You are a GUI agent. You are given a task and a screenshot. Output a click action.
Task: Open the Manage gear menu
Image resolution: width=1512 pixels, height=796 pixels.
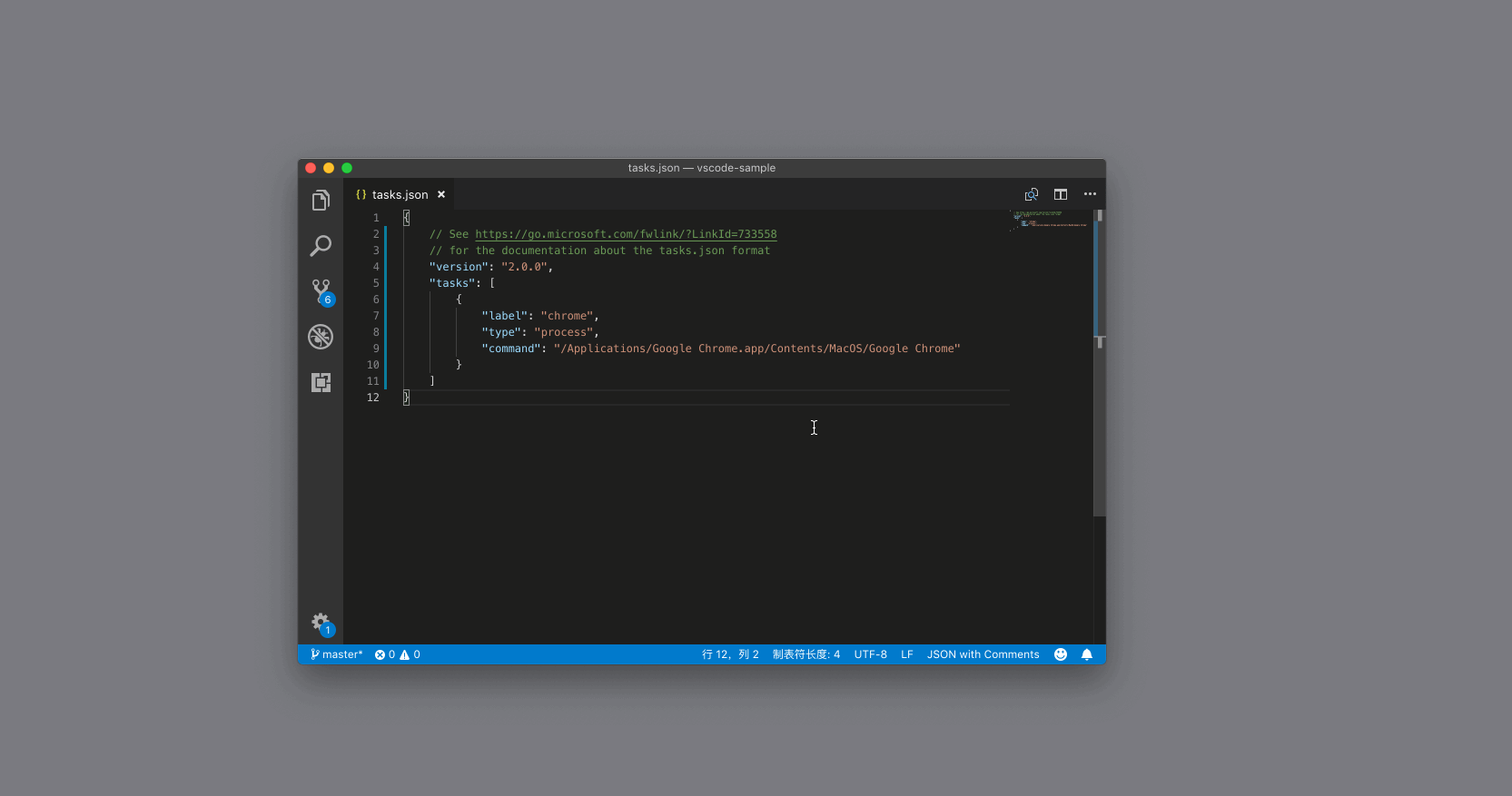click(321, 623)
